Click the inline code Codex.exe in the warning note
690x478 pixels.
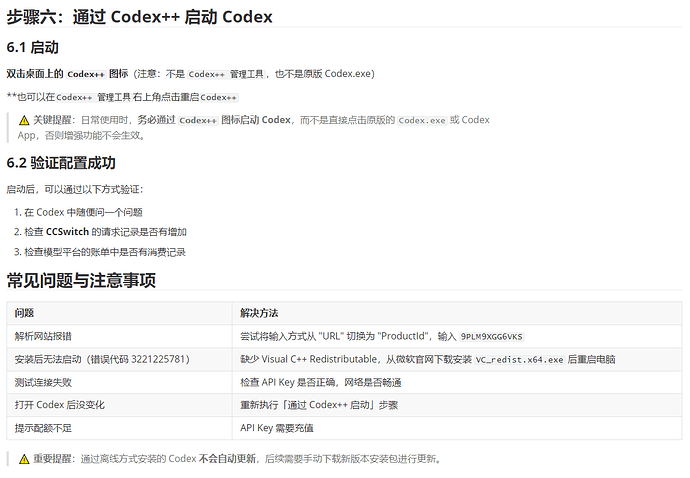422,120
